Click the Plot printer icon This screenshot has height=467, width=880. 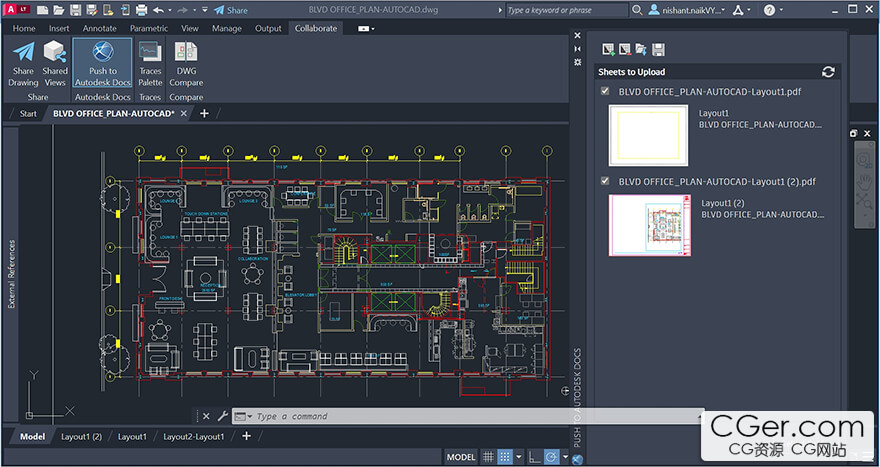coord(141,10)
